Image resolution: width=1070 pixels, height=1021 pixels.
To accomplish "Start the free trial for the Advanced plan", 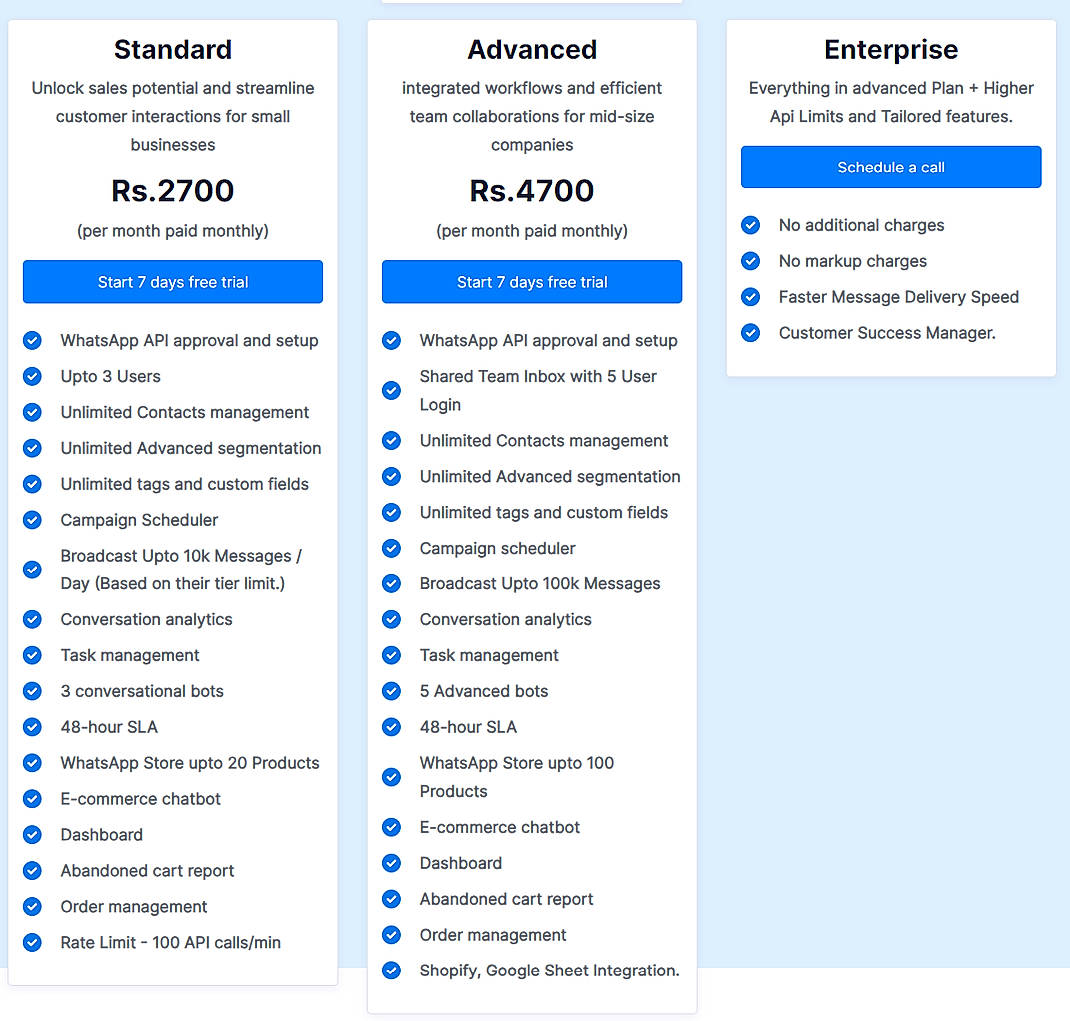I will pyautogui.click(x=531, y=282).
